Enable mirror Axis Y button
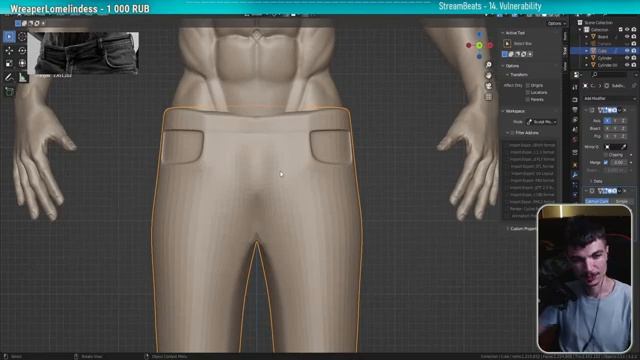 pyautogui.click(x=615, y=121)
